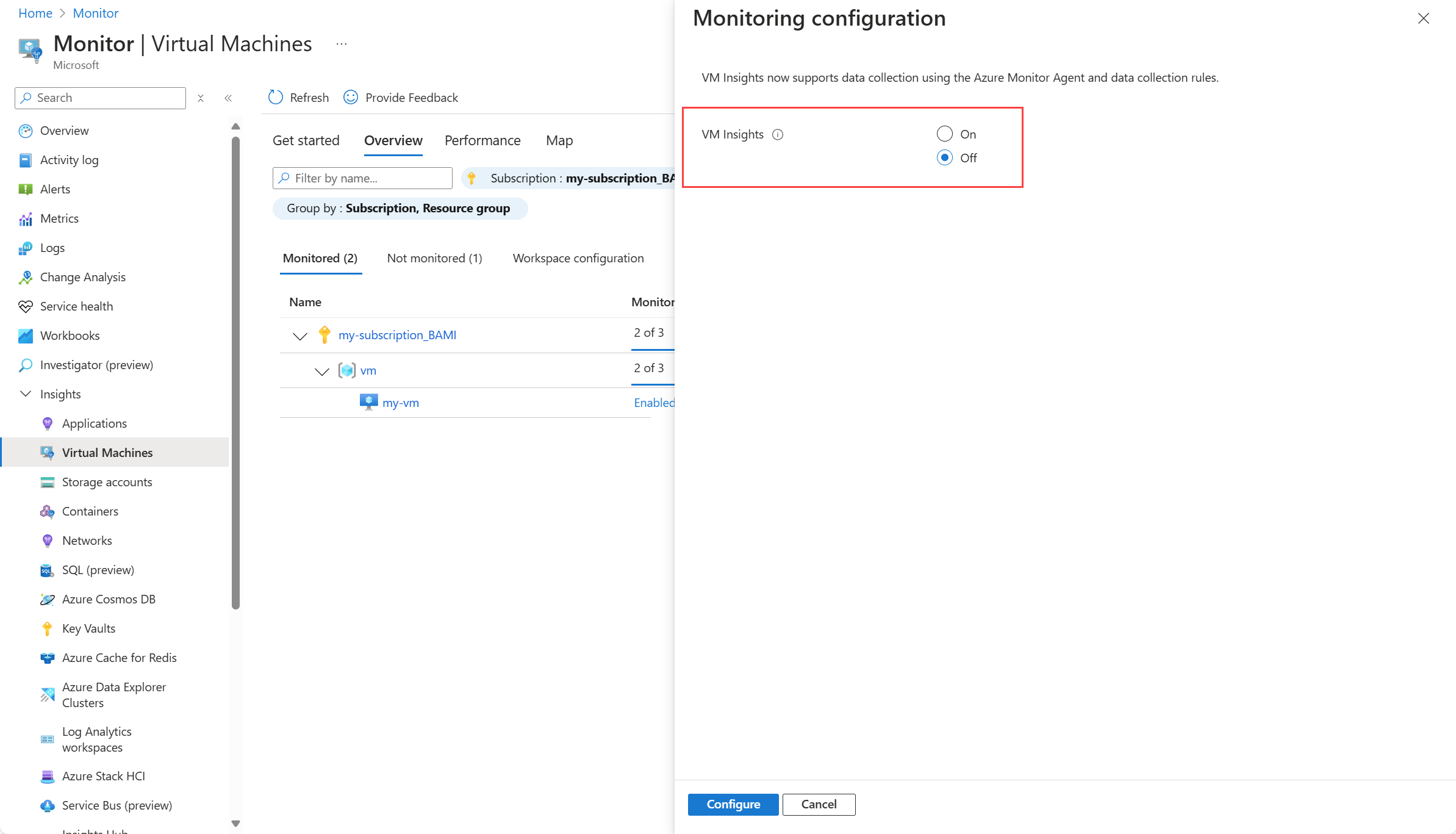
Task: Collapse the vm resource group row
Action: point(322,371)
